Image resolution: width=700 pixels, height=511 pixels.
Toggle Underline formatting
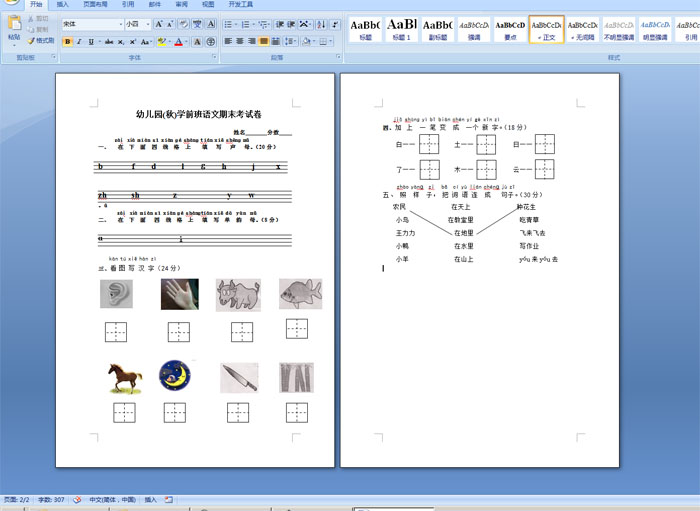tap(91, 42)
